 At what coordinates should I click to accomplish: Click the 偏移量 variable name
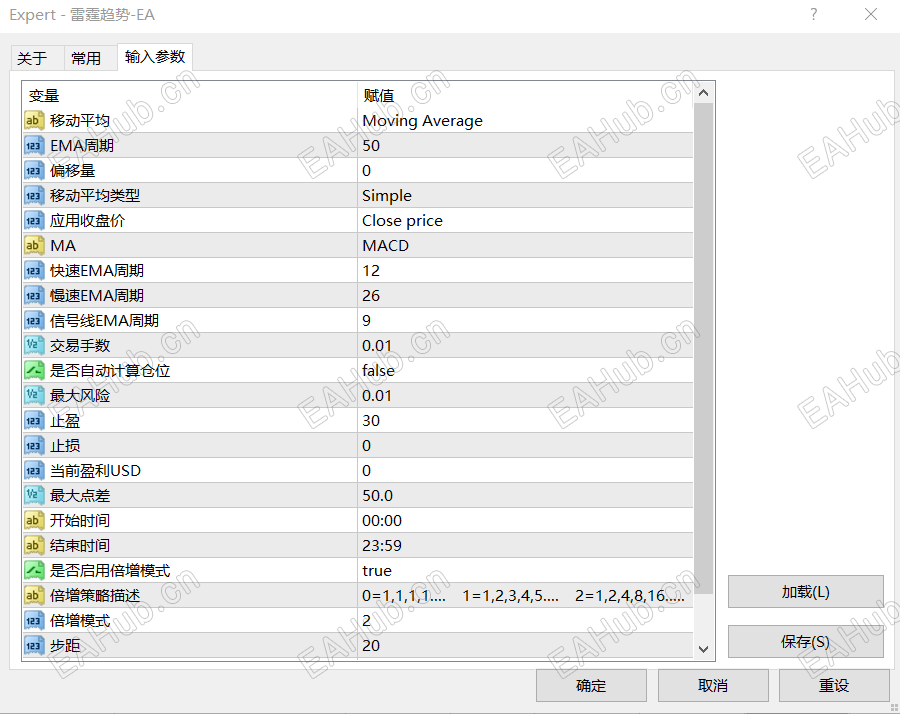[72, 170]
